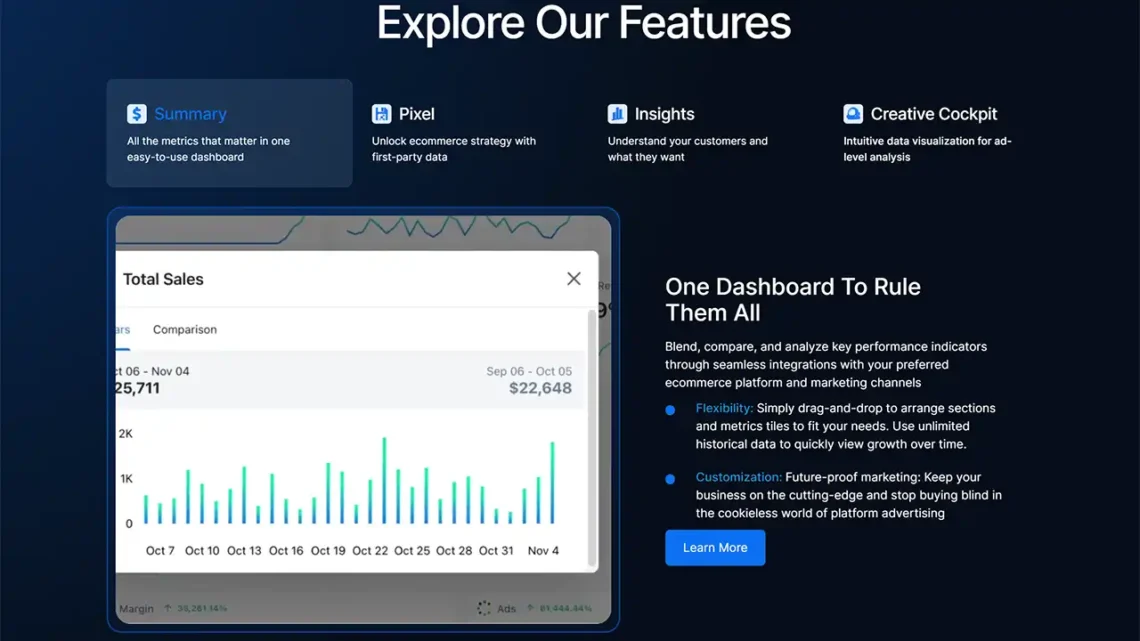Click the Oct 28 axis label

click(x=454, y=550)
